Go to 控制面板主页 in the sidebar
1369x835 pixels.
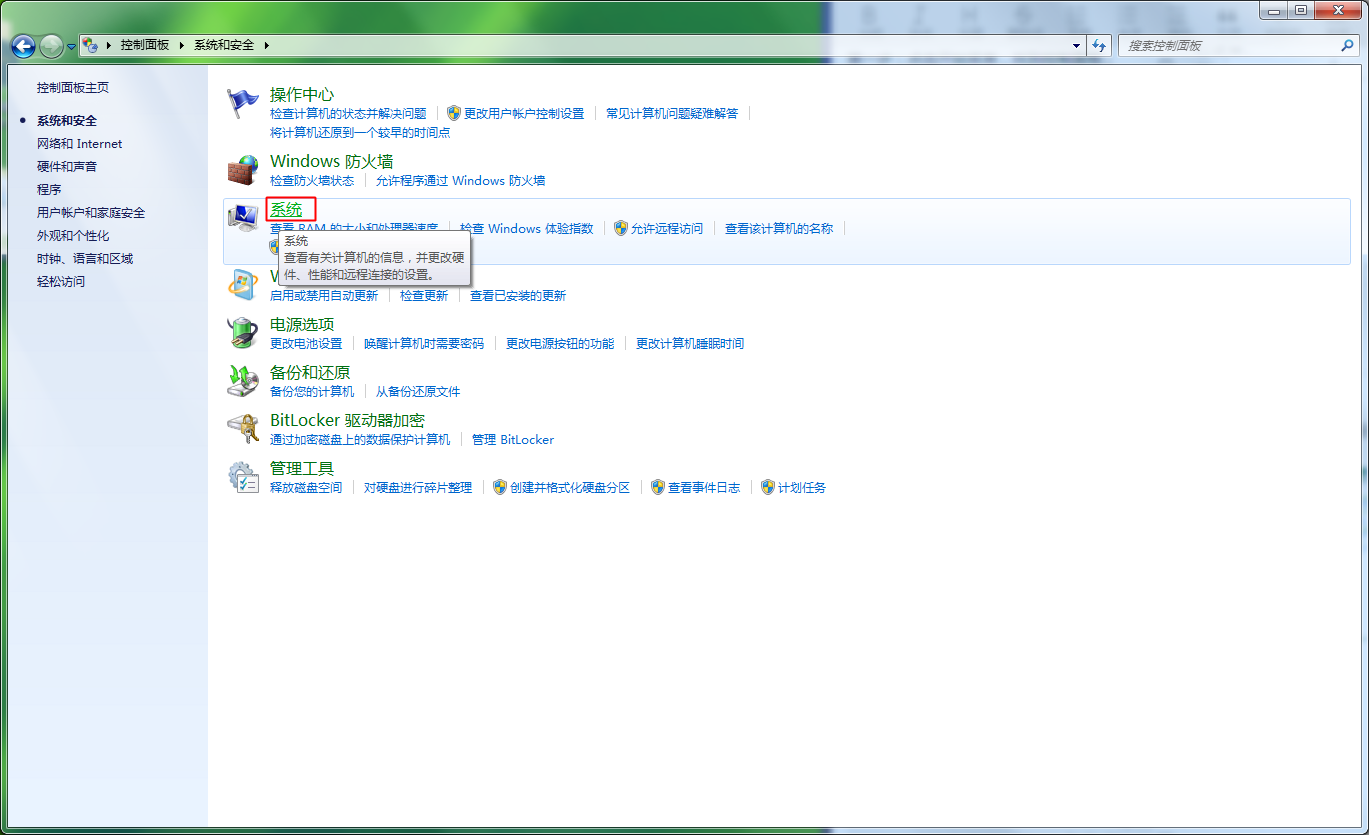(x=73, y=88)
